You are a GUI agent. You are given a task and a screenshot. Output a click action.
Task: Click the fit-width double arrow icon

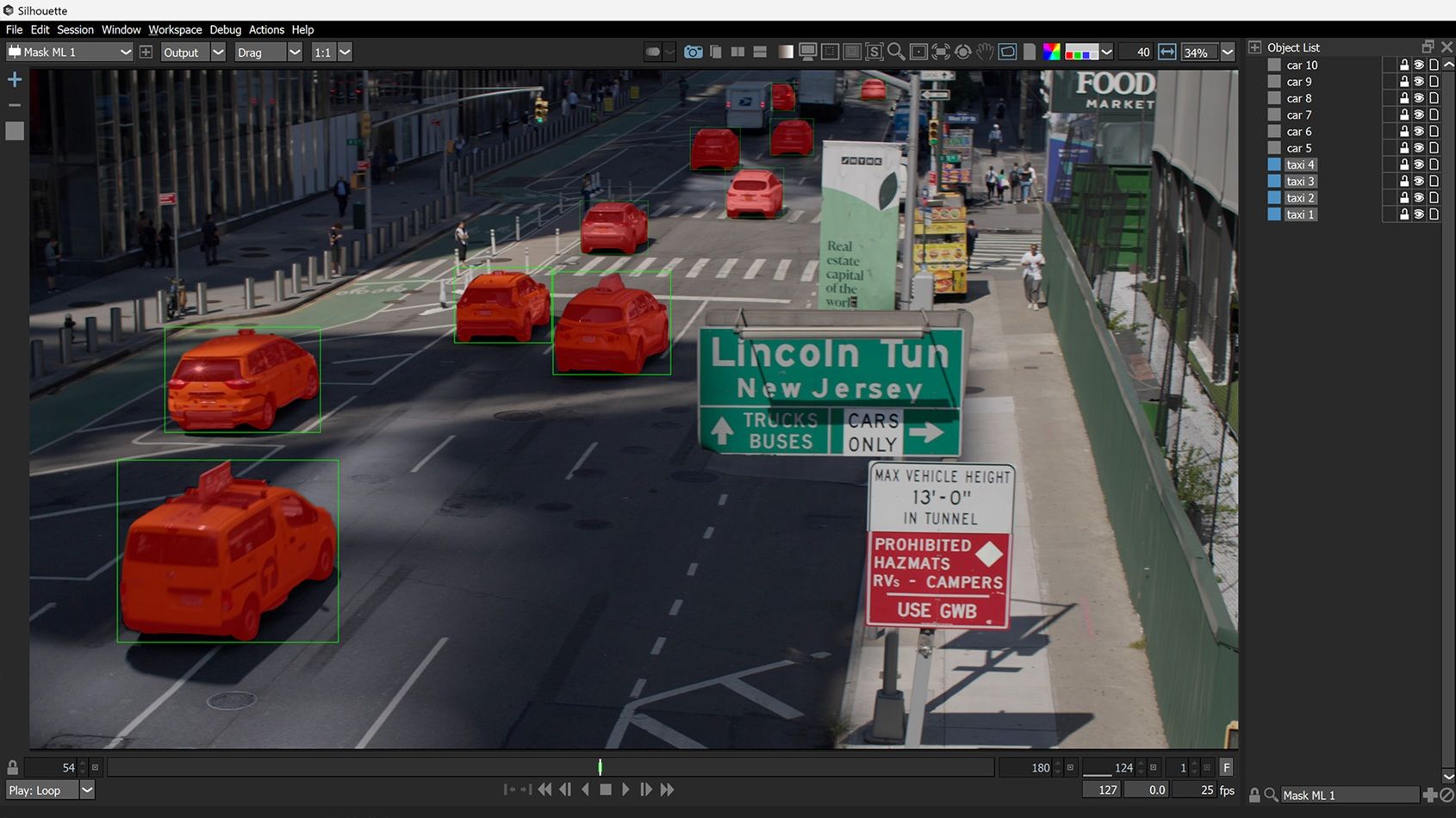1167,53
